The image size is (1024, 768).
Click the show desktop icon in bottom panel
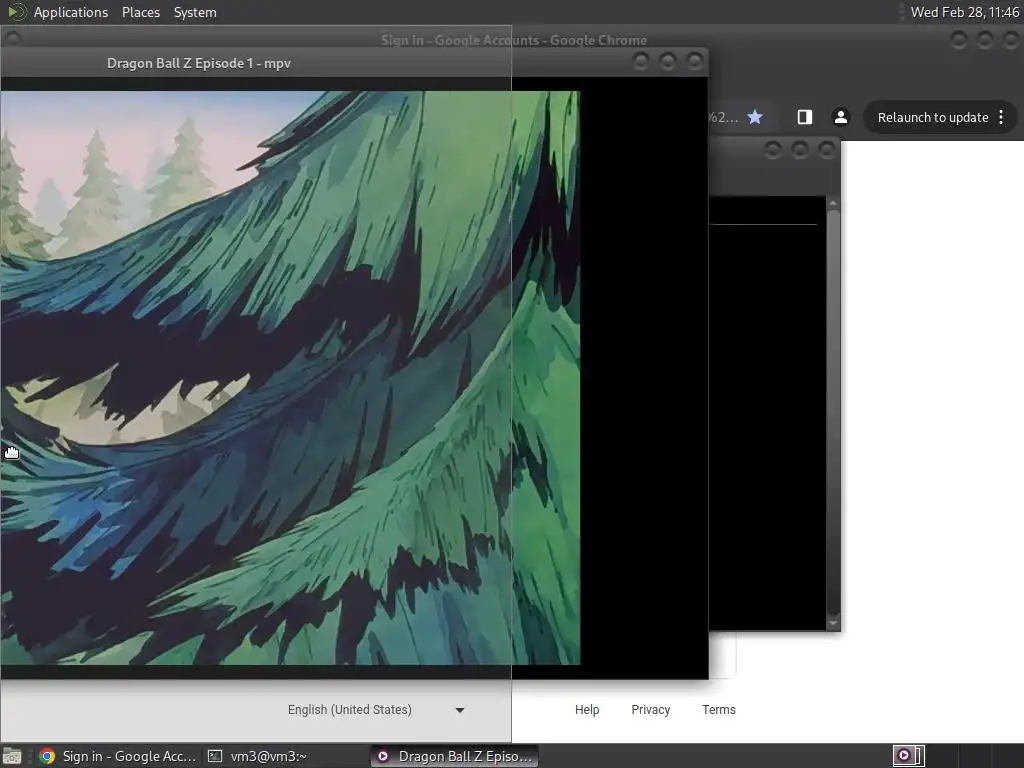click(x=12, y=756)
